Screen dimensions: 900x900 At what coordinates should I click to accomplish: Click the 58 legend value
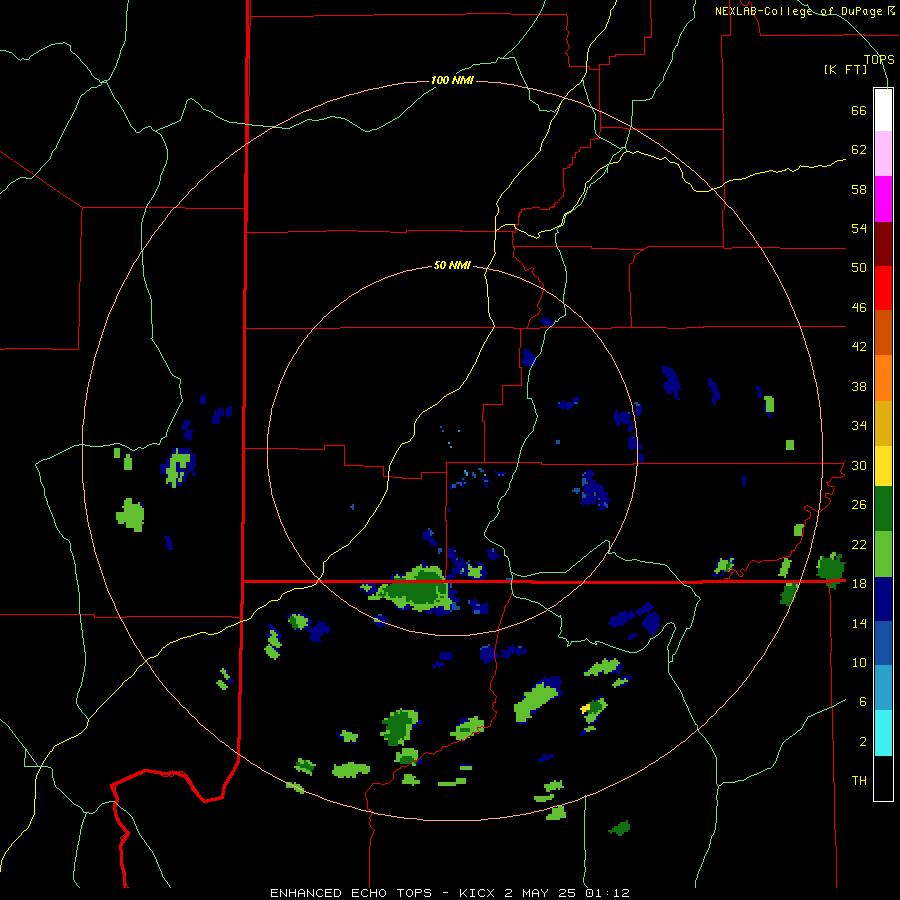click(859, 189)
